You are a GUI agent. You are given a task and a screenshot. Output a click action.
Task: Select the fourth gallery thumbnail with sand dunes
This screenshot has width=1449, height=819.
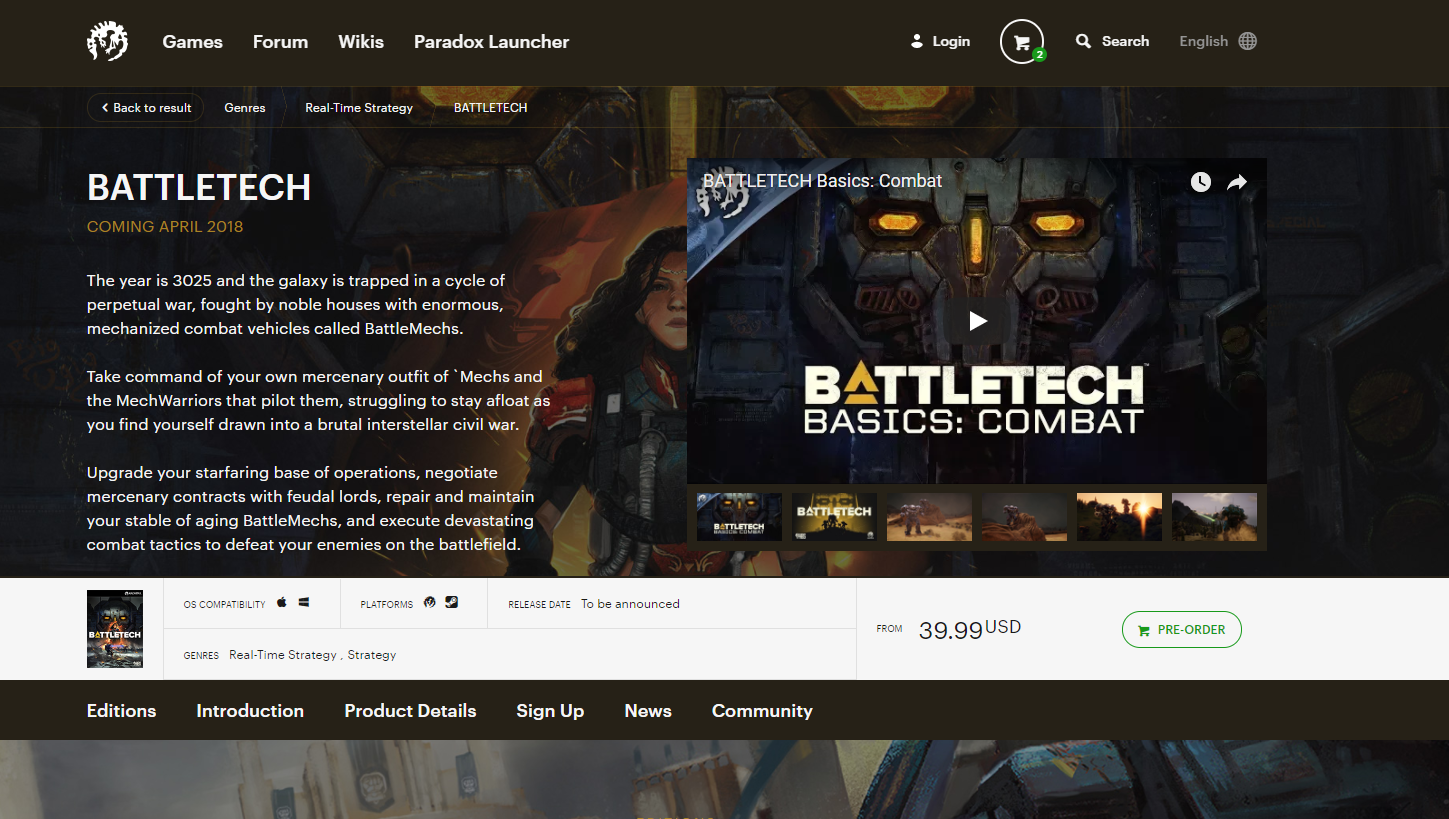[1024, 517]
